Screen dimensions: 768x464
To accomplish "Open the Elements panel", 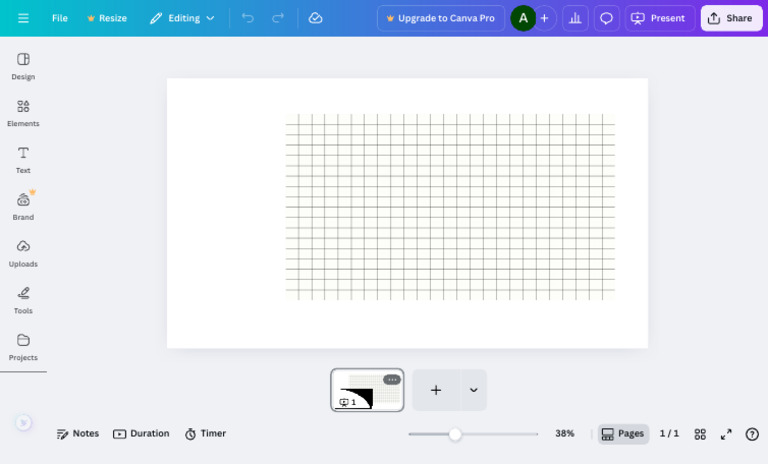I will tap(23, 113).
